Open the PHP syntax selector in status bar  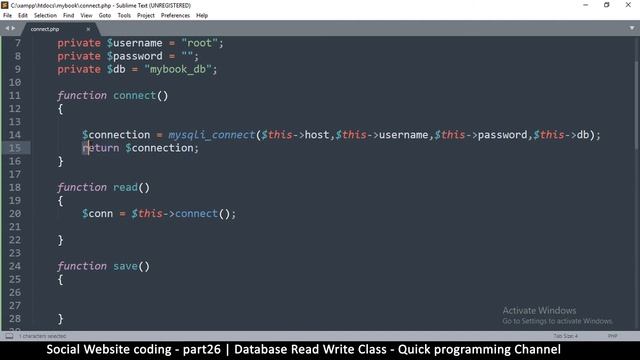coord(612,336)
